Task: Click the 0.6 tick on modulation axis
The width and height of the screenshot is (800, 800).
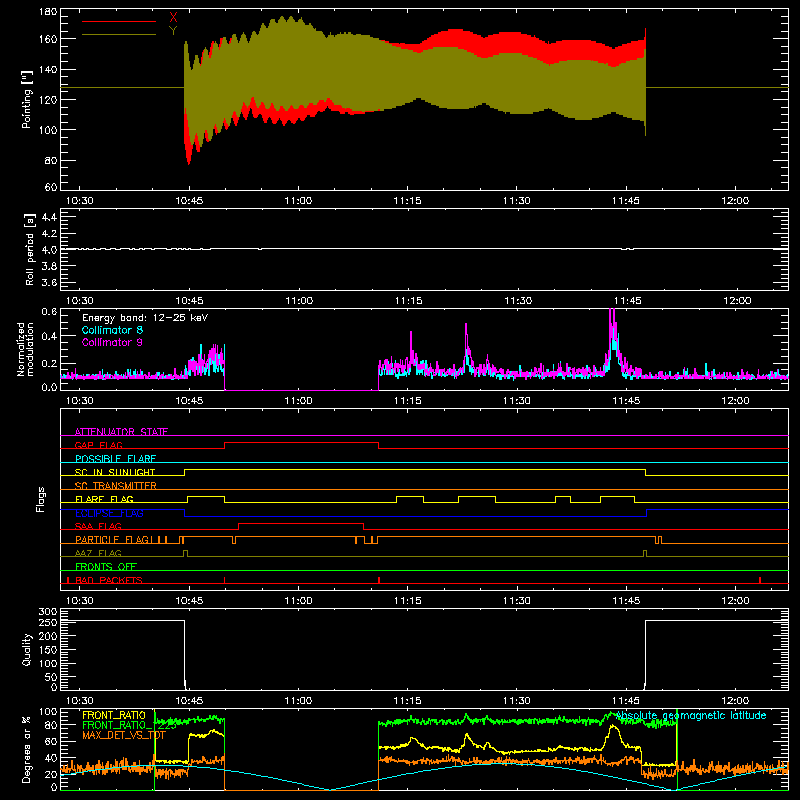Action: click(x=49, y=311)
